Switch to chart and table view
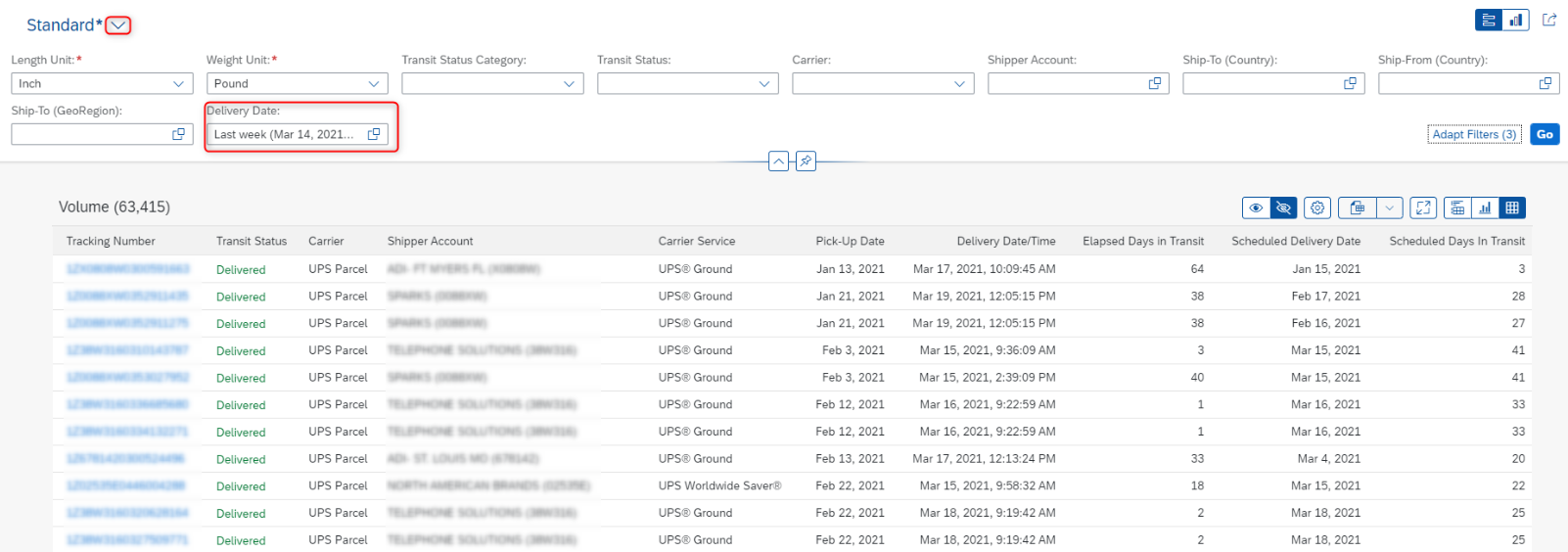 point(1457,207)
